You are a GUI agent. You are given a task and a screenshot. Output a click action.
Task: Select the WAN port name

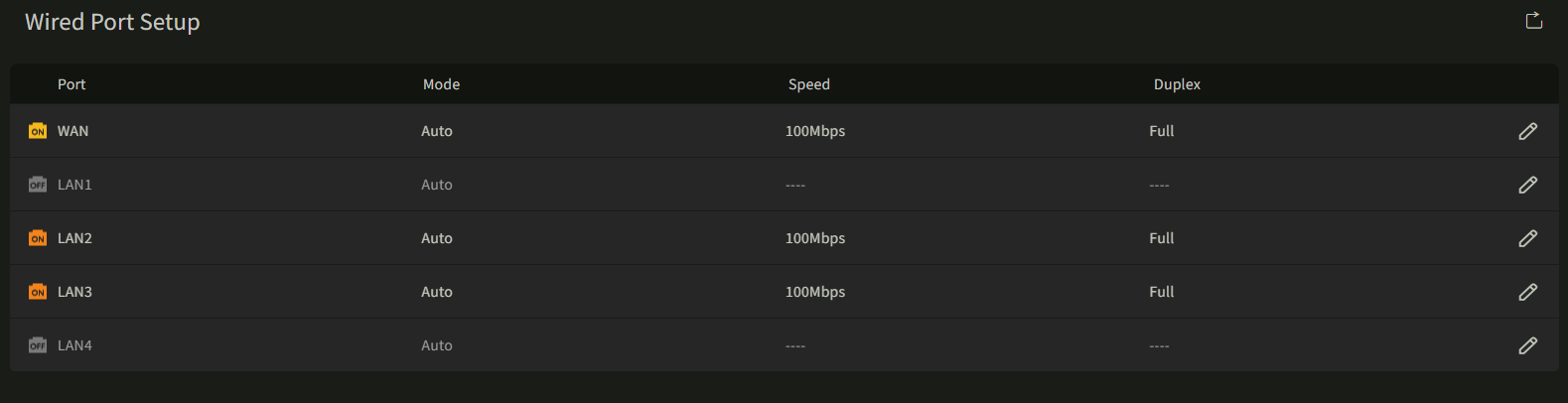[x=72, y=131]
